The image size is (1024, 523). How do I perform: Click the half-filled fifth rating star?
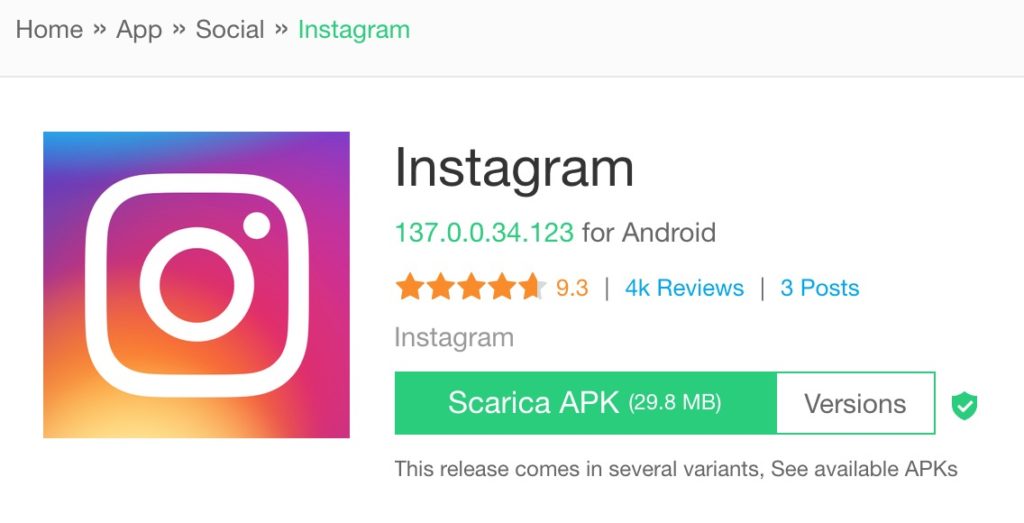click(532, 287)
